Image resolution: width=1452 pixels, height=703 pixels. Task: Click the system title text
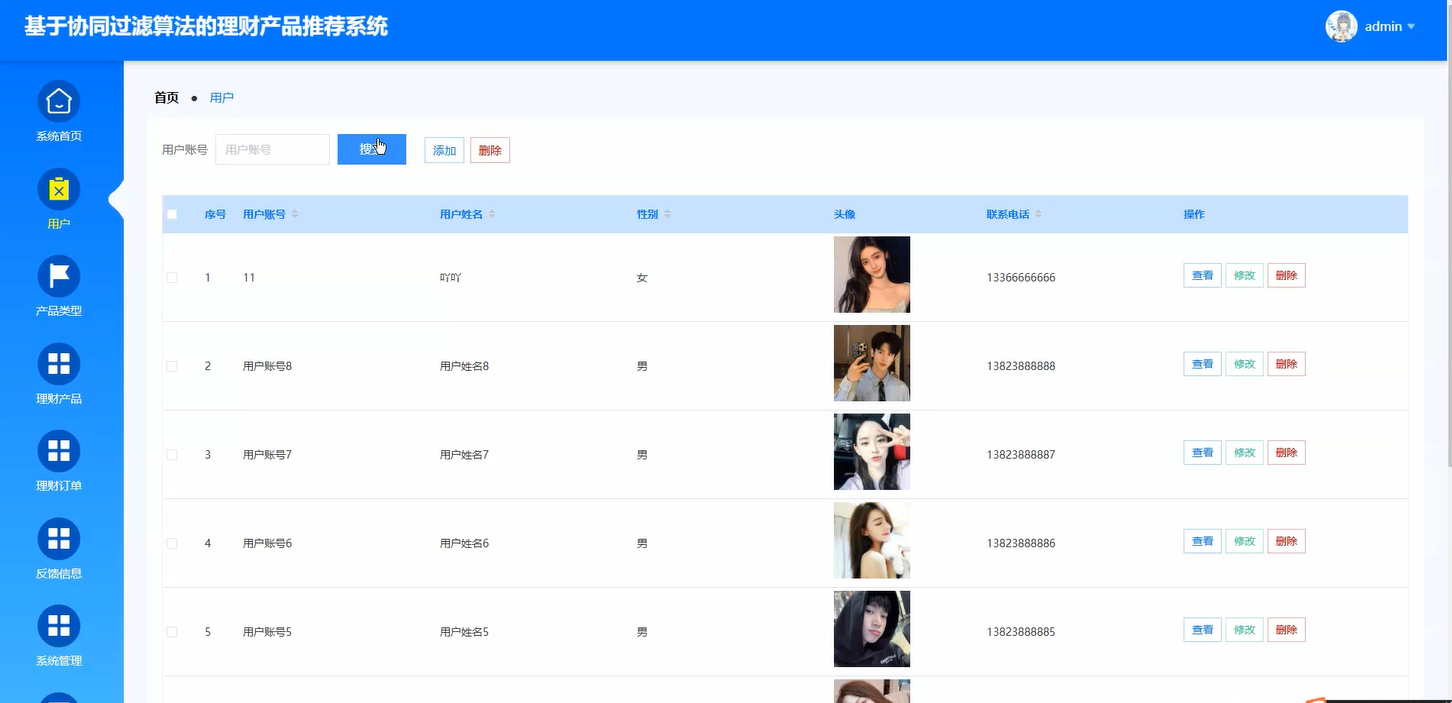point(206,26)
